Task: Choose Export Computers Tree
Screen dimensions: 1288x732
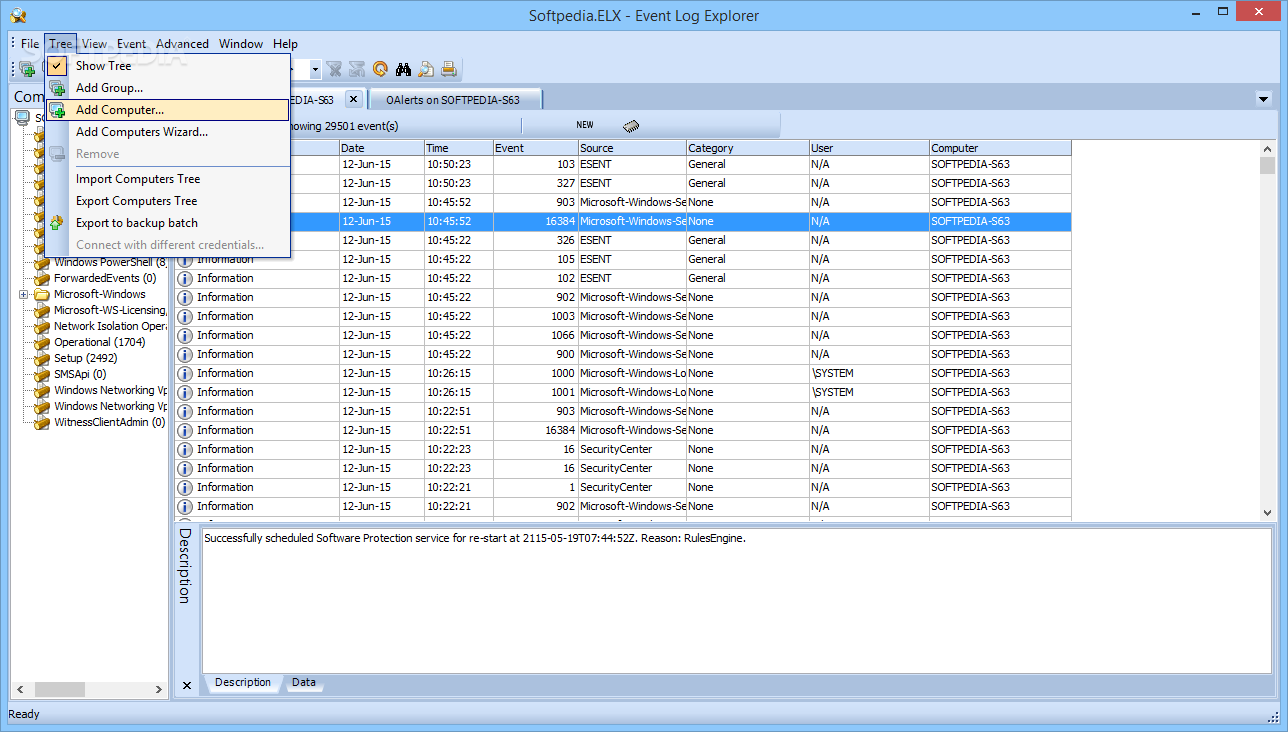Action: (168, 201)
